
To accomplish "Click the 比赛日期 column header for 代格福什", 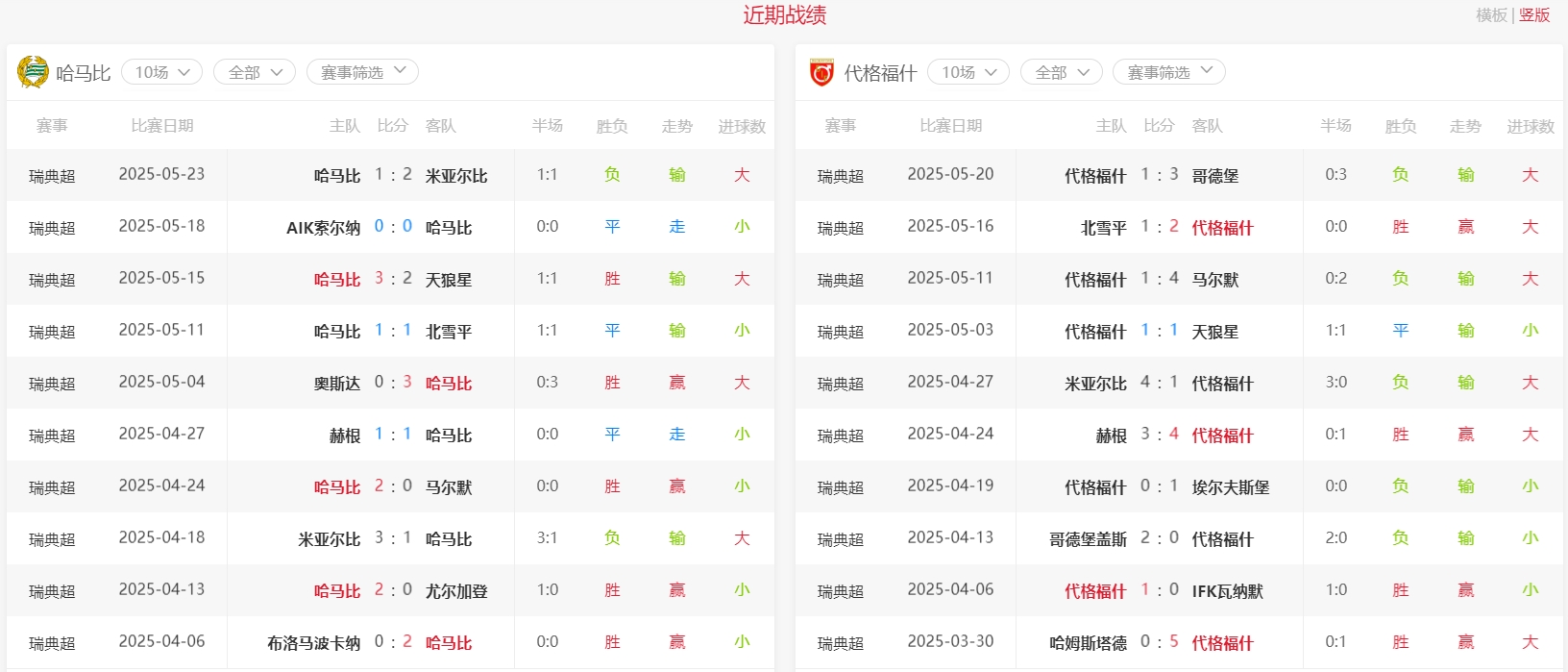I will 950,126.
